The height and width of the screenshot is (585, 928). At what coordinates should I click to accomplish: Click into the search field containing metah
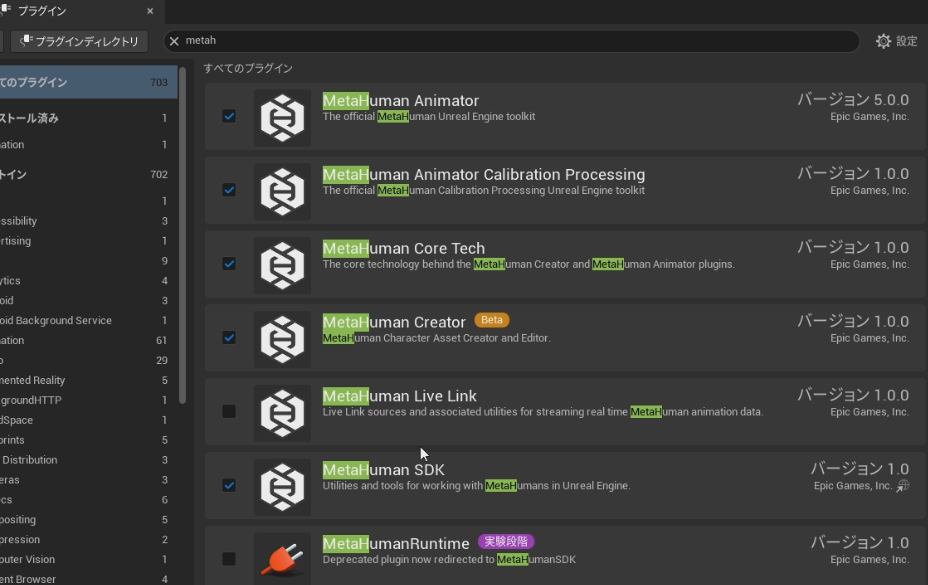pos(511,41)
